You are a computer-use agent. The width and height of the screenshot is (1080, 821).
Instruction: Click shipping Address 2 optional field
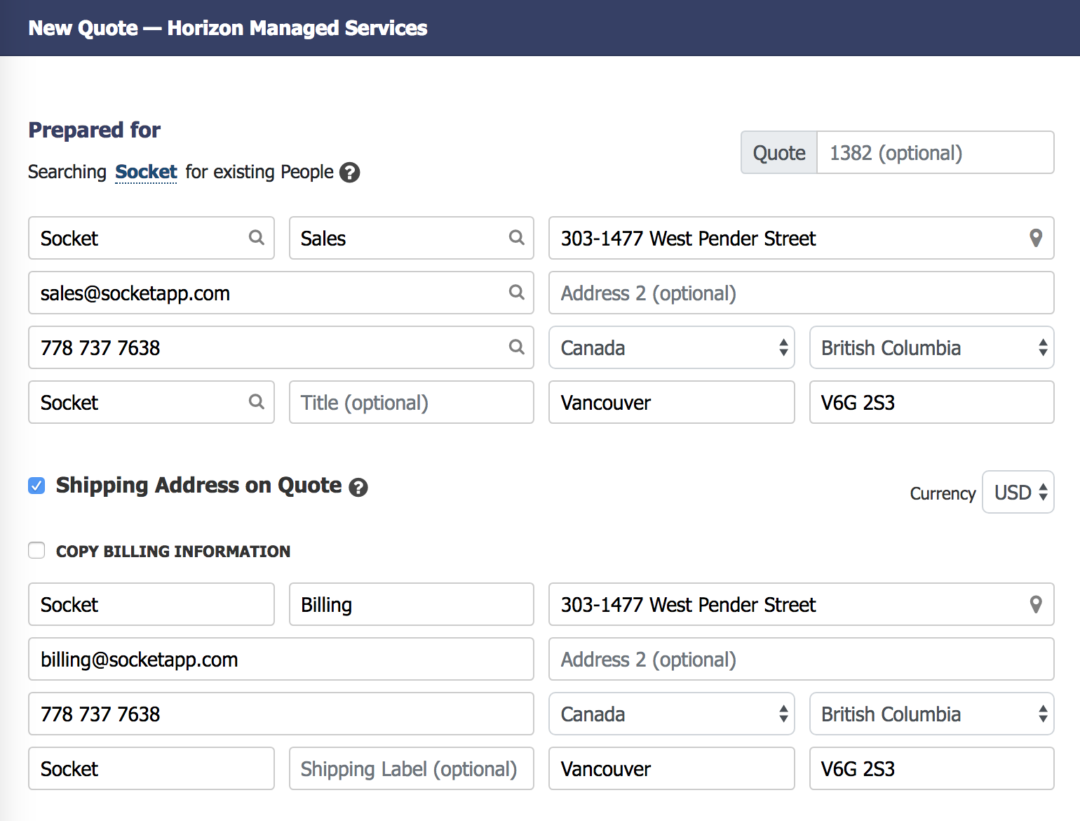pos(801,660)
